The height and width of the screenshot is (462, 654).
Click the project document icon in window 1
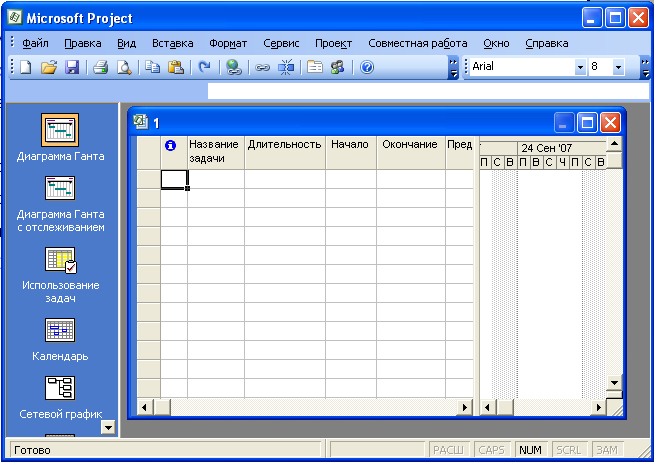[x=141, y=122]
